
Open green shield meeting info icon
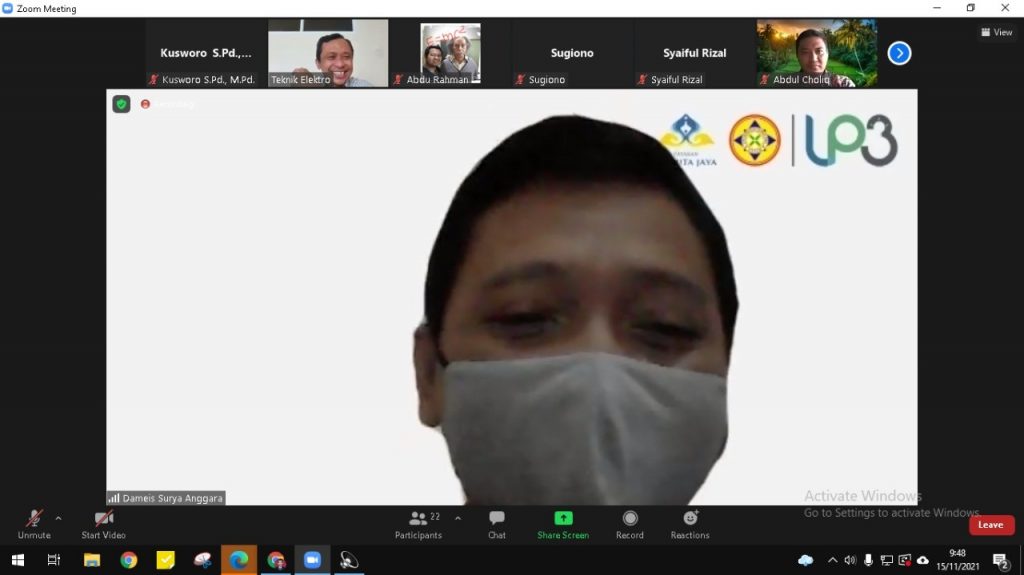pyautogui.click(x=121, y=104)
